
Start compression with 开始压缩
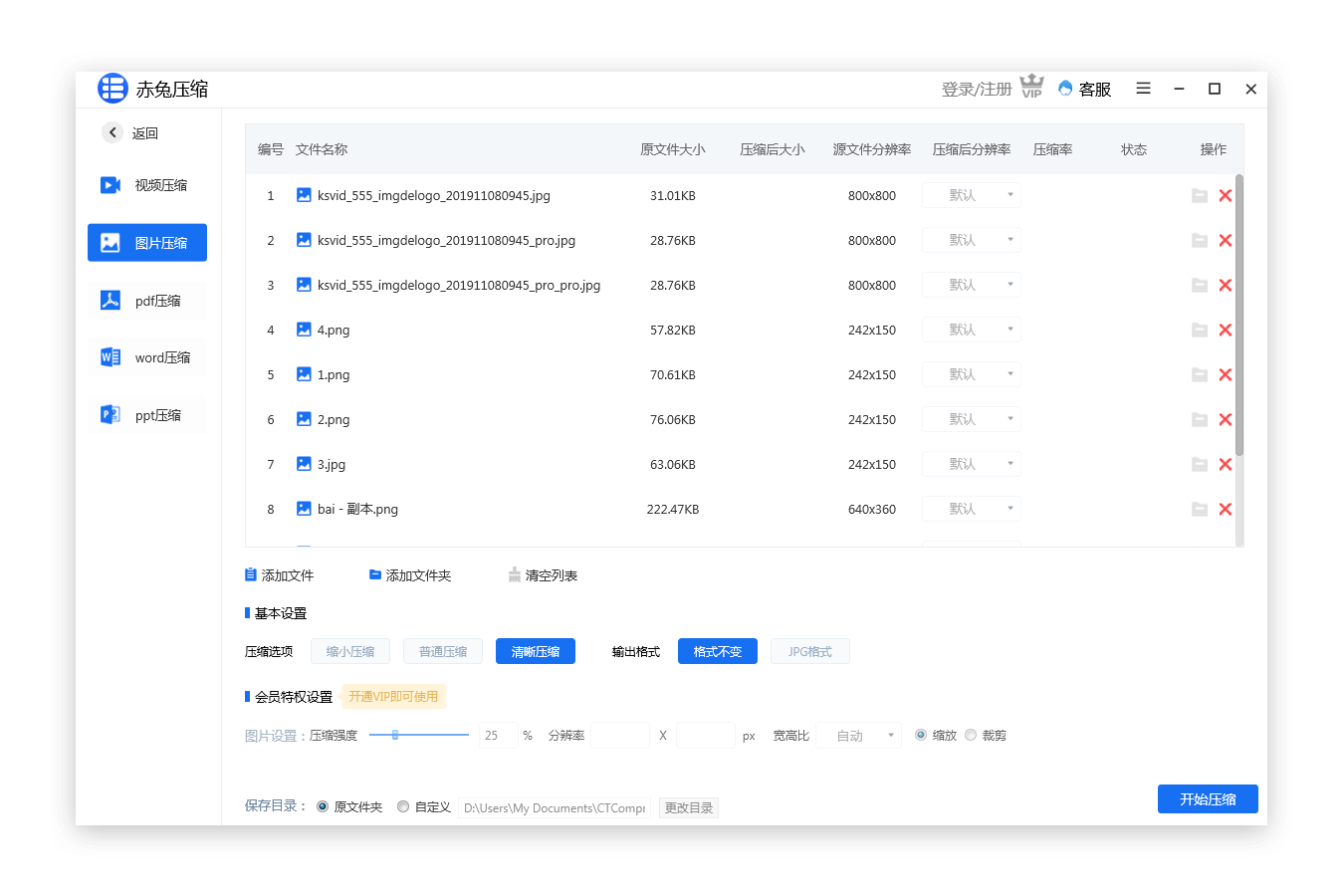coord(1208,798)
